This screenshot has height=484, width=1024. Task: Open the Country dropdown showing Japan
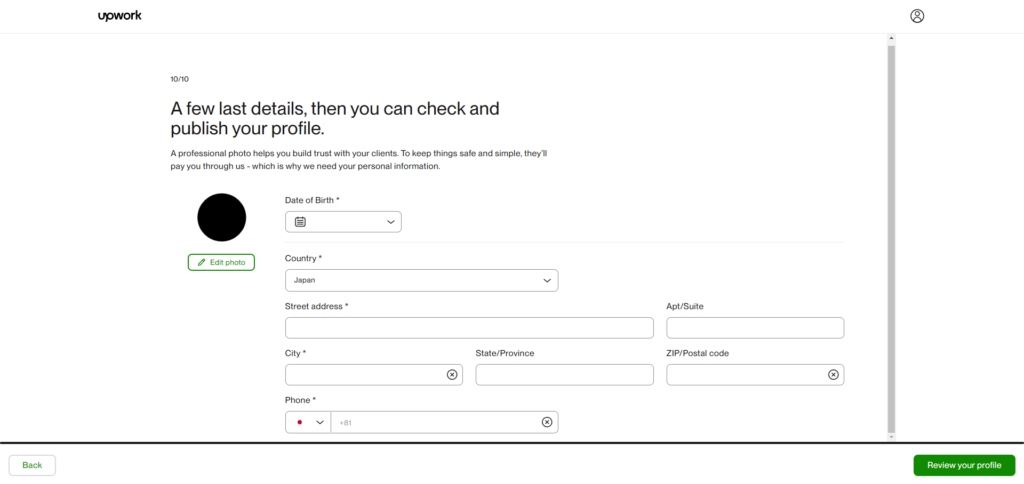coord(421,280)
